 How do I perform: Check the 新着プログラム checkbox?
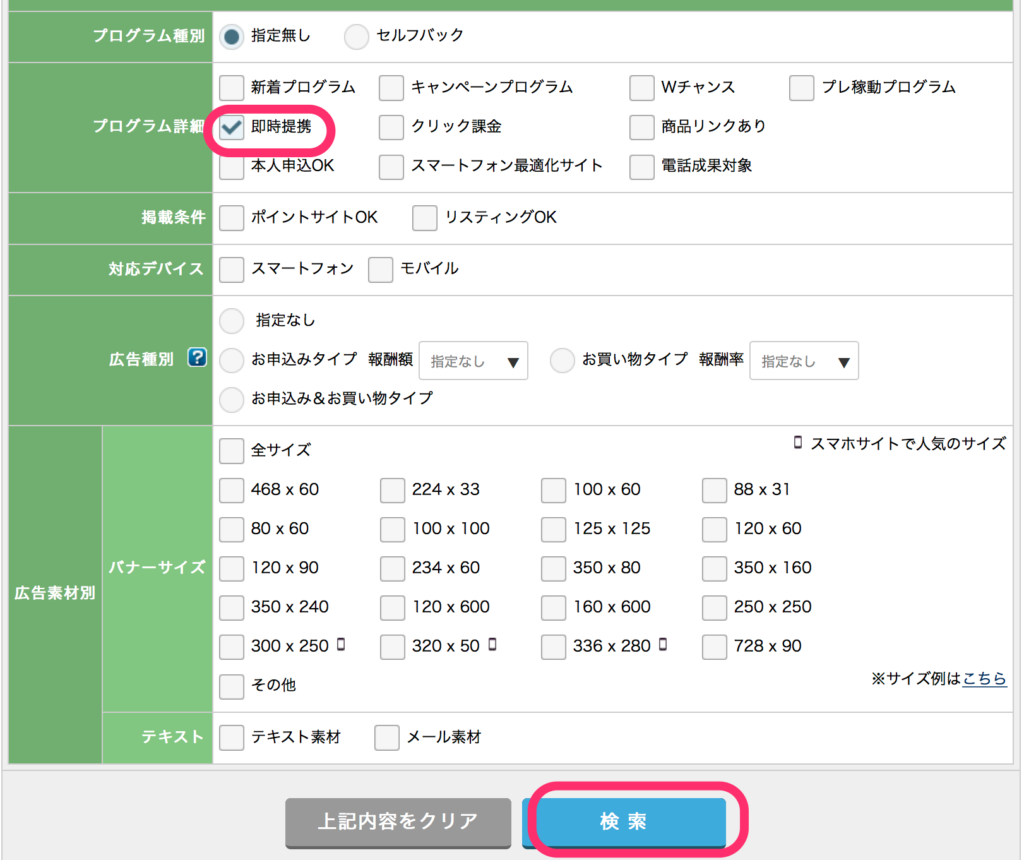coord(232,88)
